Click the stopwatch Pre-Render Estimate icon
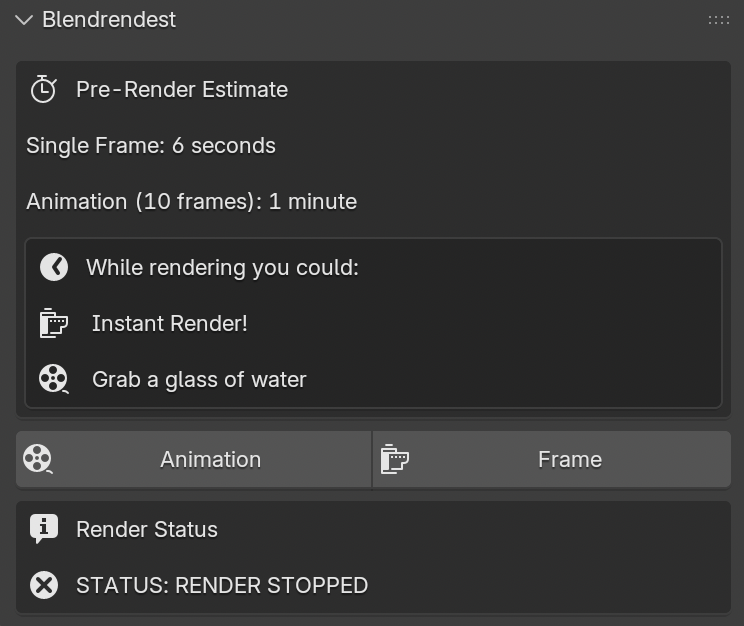The width and height of the screenshot is (744, 626). pos(44,89)
